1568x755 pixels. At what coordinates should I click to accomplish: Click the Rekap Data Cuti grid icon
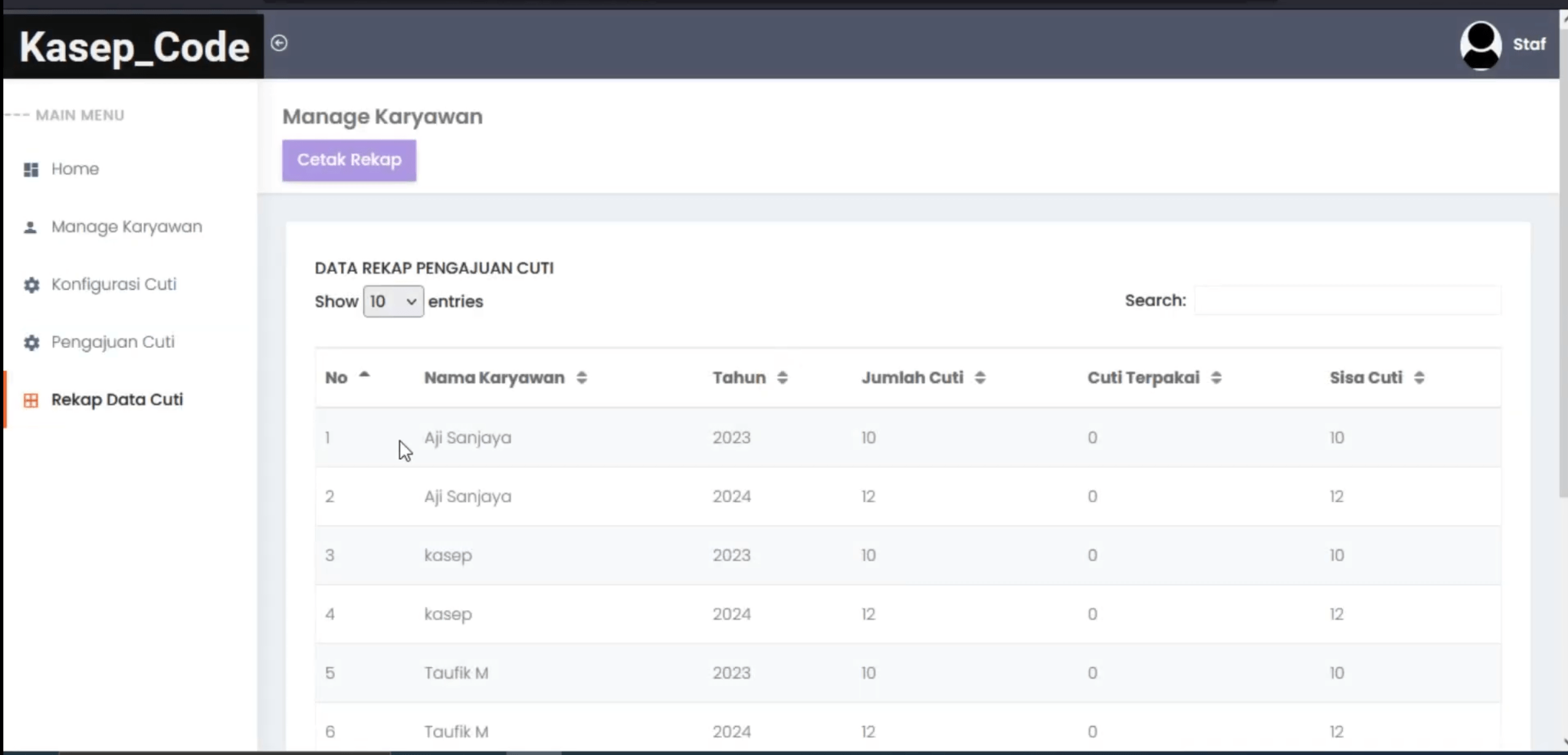(x=31, y=400)
